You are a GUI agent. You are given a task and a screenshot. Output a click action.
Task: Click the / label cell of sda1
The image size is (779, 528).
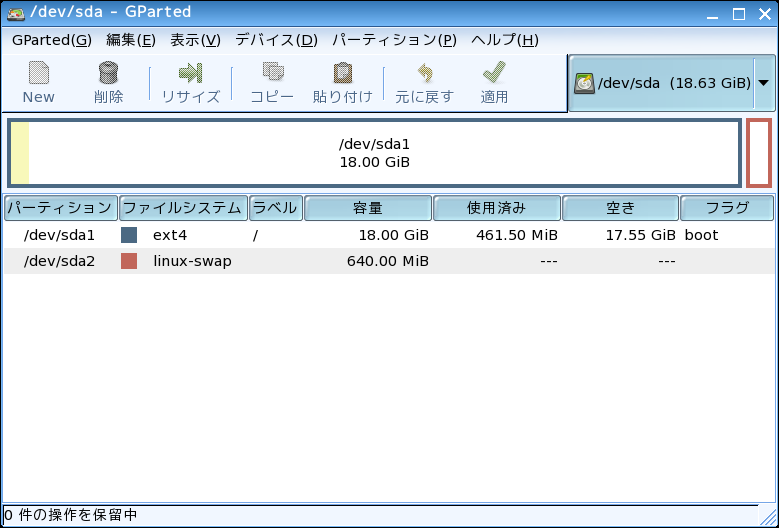pyautogui.click(x=255, y=235)
